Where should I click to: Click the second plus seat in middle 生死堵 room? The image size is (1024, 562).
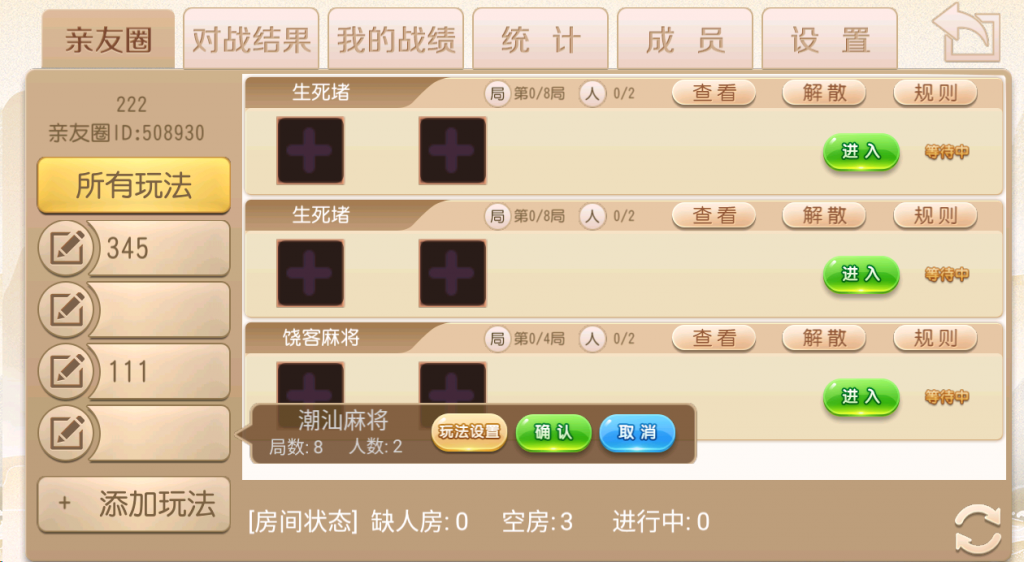click(x=453, y=273)
